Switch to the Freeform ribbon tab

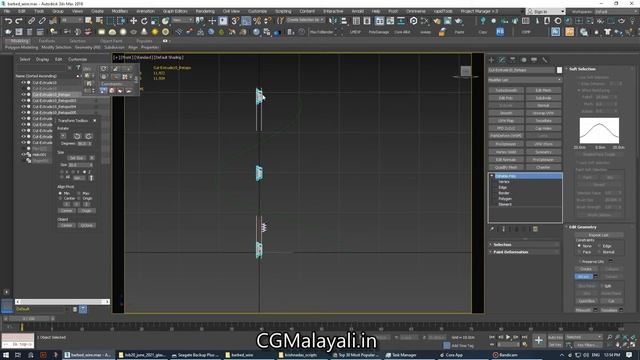[47, 41]
